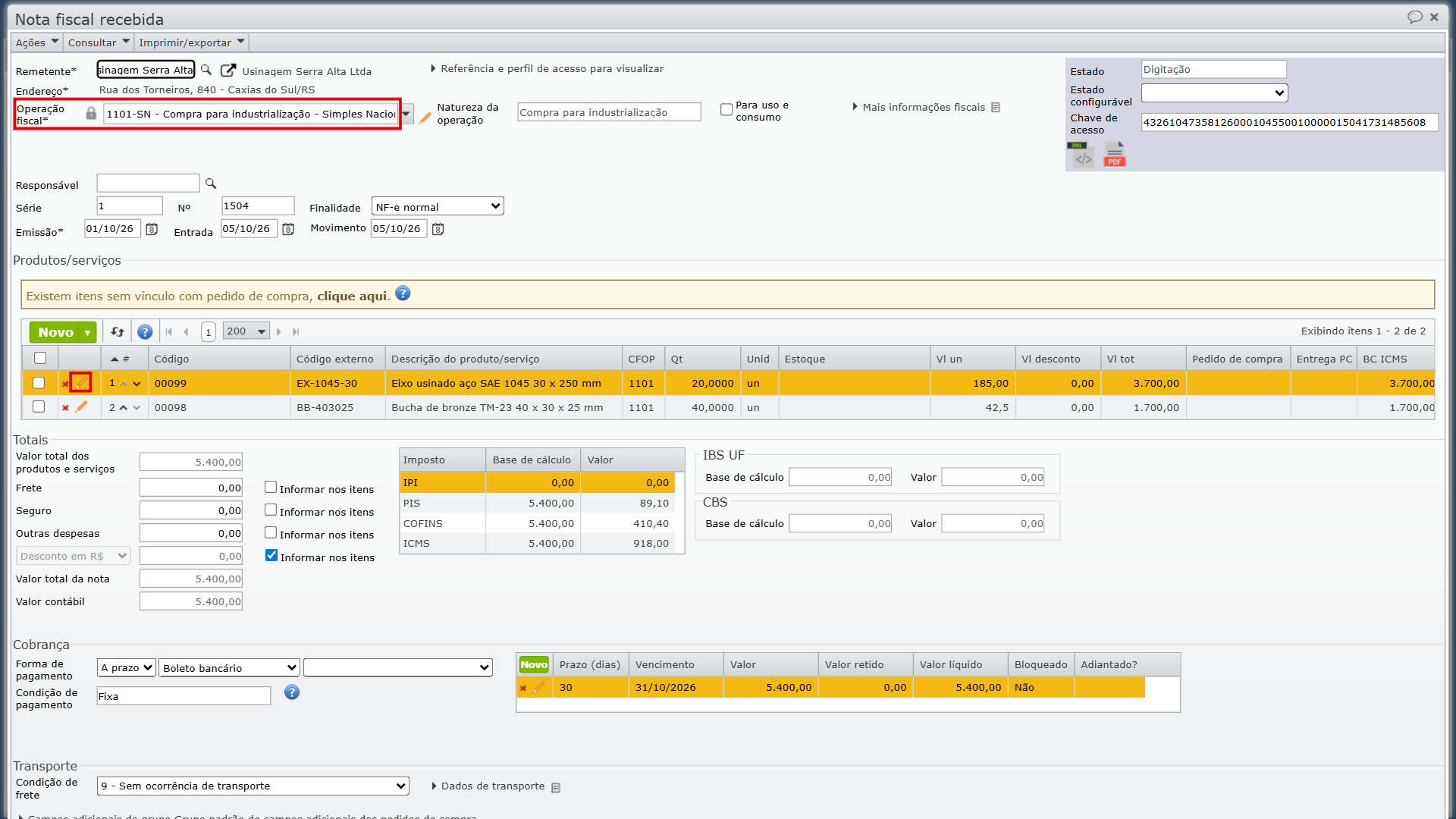Edit item 00098 with pencil icon
This screenshot has height=819, width=1456.
[81, 406]
